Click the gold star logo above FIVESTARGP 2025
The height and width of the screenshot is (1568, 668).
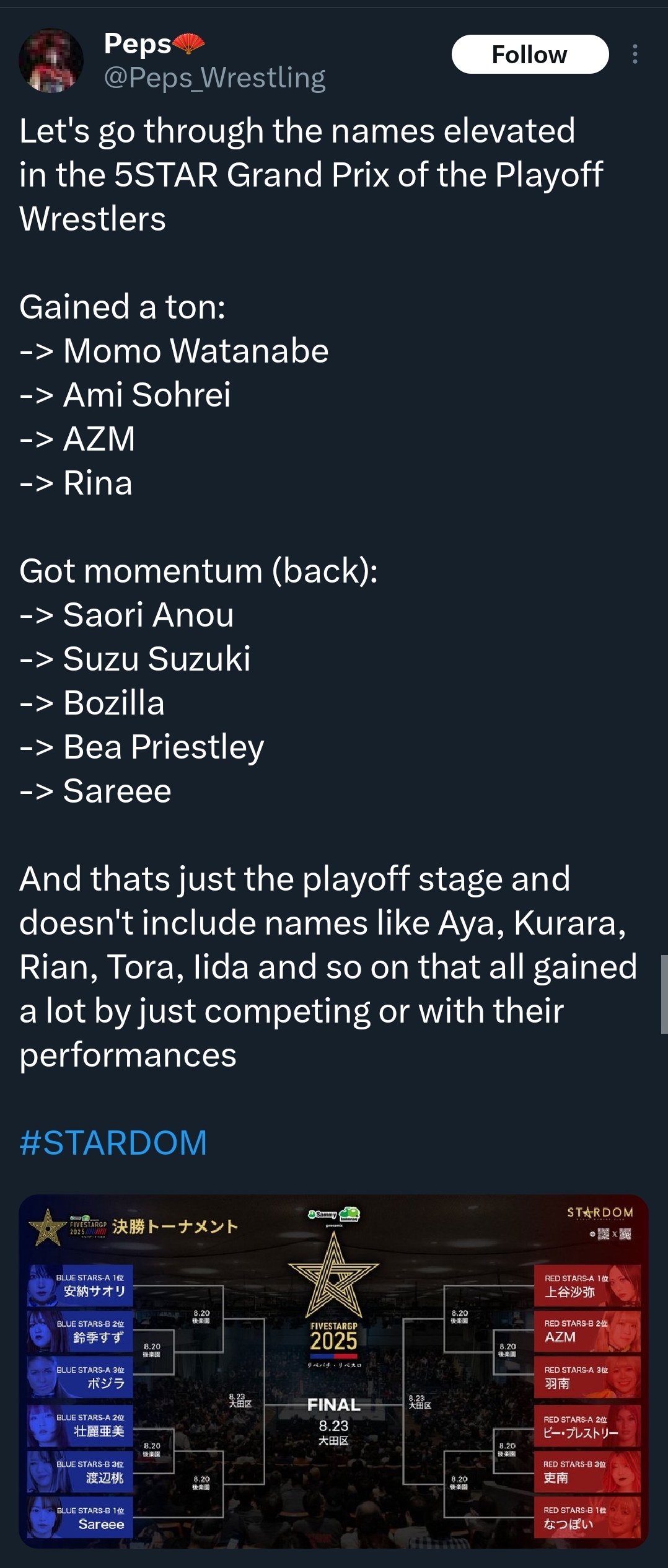[333, 1274]
